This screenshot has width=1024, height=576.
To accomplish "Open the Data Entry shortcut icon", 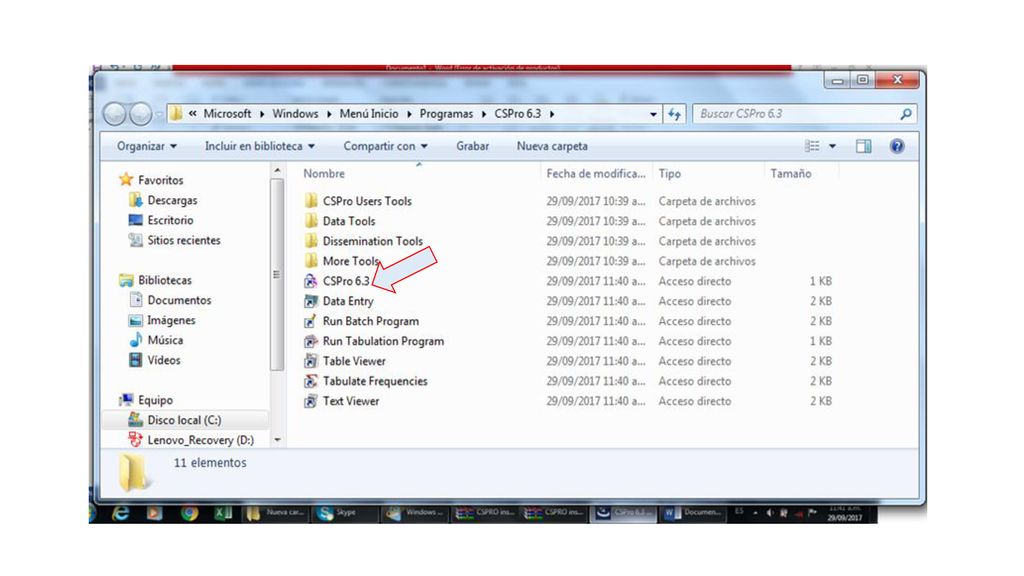I will (x=311, y=301).
